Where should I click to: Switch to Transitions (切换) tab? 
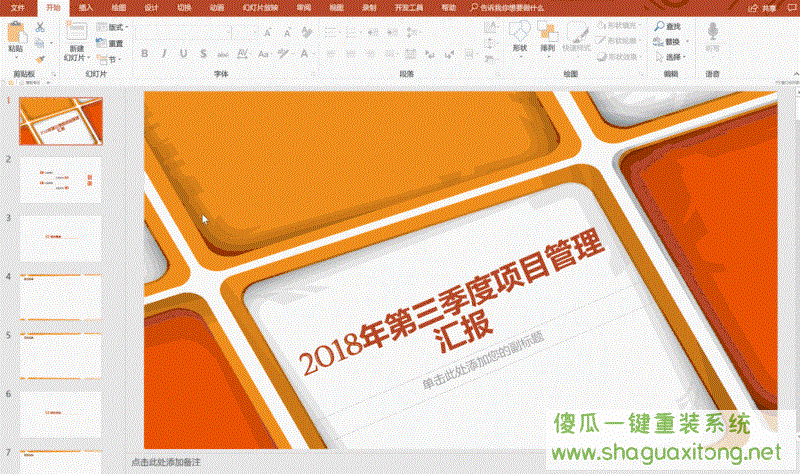pyautogui.click(x=184, y=8)
